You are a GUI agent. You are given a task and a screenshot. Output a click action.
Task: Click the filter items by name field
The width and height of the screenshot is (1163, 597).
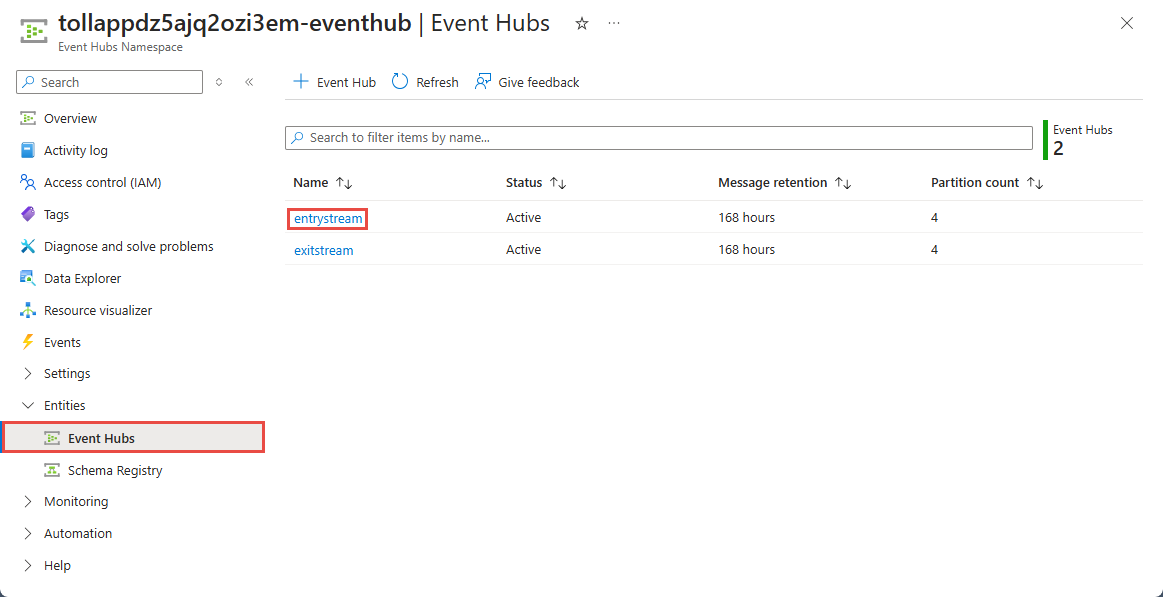click(x=659, y=138)
